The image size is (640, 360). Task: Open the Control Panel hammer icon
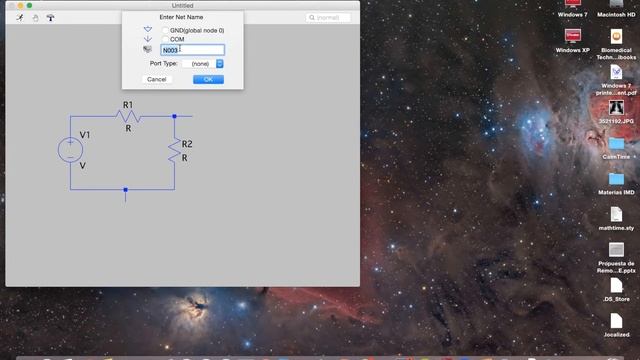[x=50, y=18]
